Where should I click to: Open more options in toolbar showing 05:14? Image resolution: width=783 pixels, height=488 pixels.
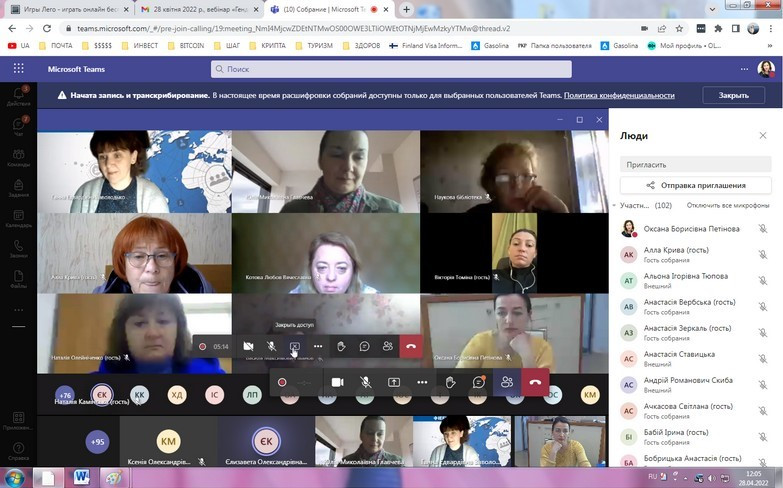pyautogui.click(x=318, y=346)
